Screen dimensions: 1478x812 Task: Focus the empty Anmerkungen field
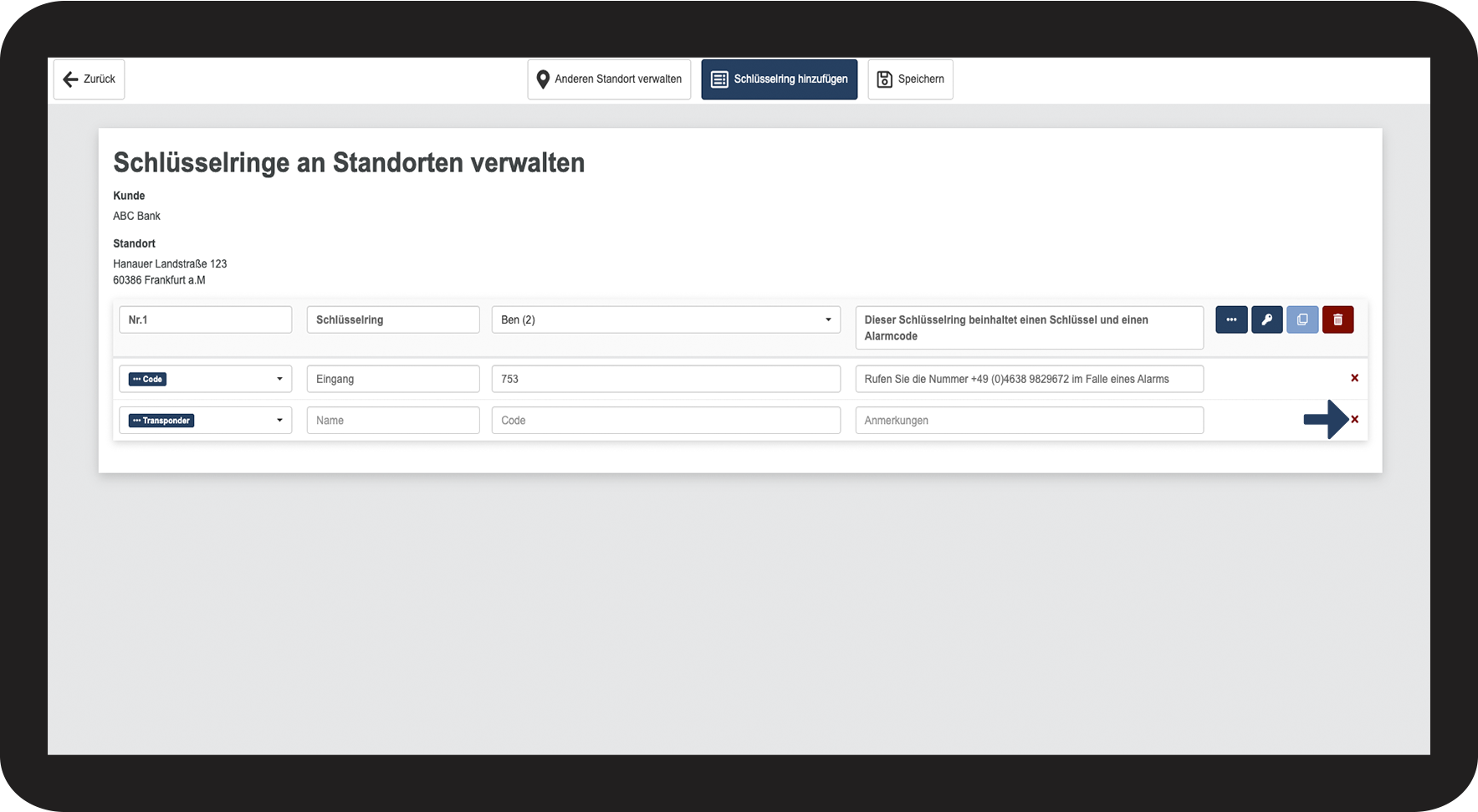pyautogui.click(x=1028, y=421)
